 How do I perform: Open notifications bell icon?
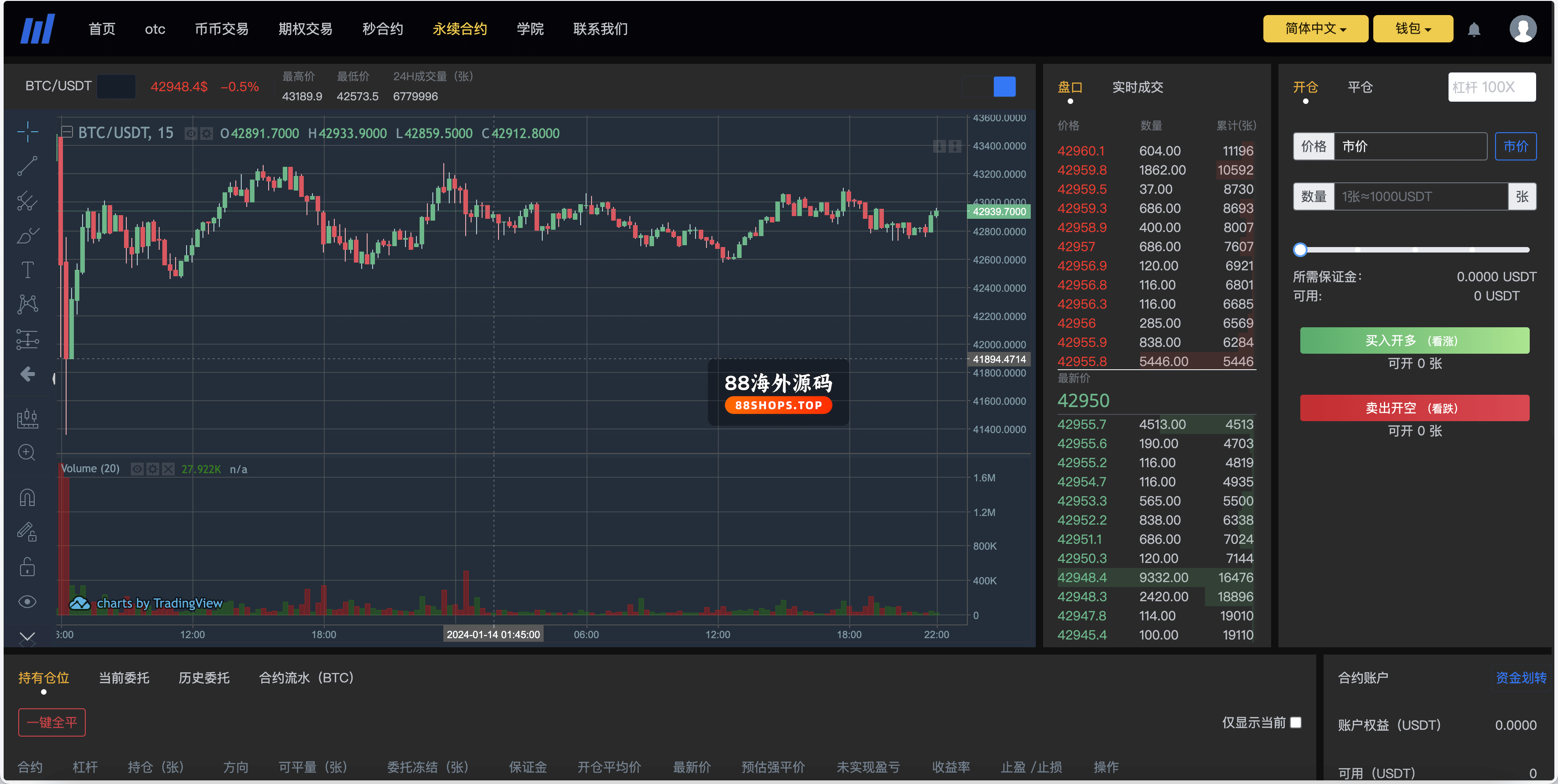click(1474, 30)
